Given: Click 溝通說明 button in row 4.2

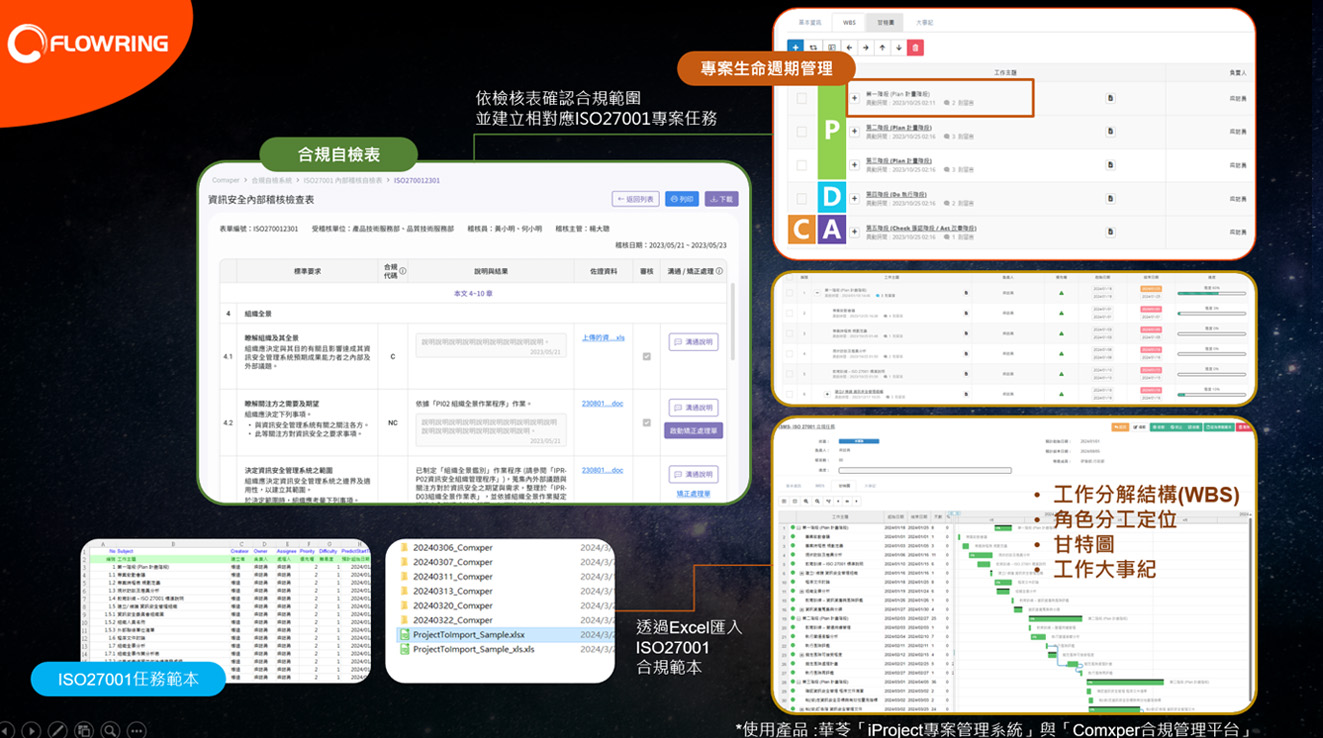Looking at the screenshot, I should pyautogui.click(x=693, y=408).
